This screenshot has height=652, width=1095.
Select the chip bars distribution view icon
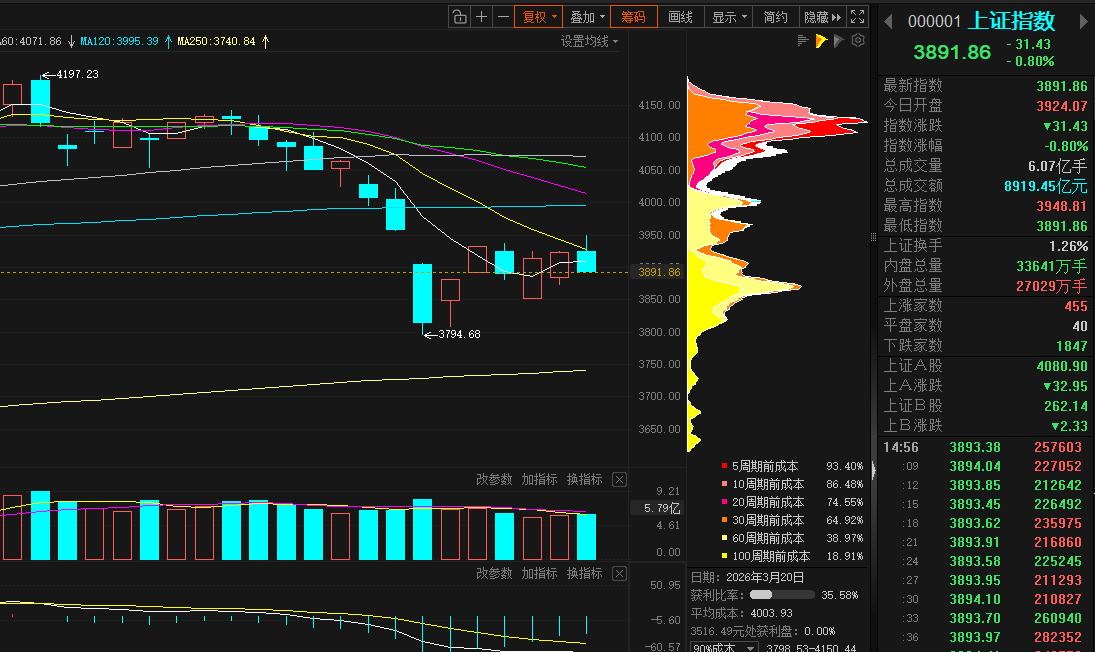click(x=803, y=41)
